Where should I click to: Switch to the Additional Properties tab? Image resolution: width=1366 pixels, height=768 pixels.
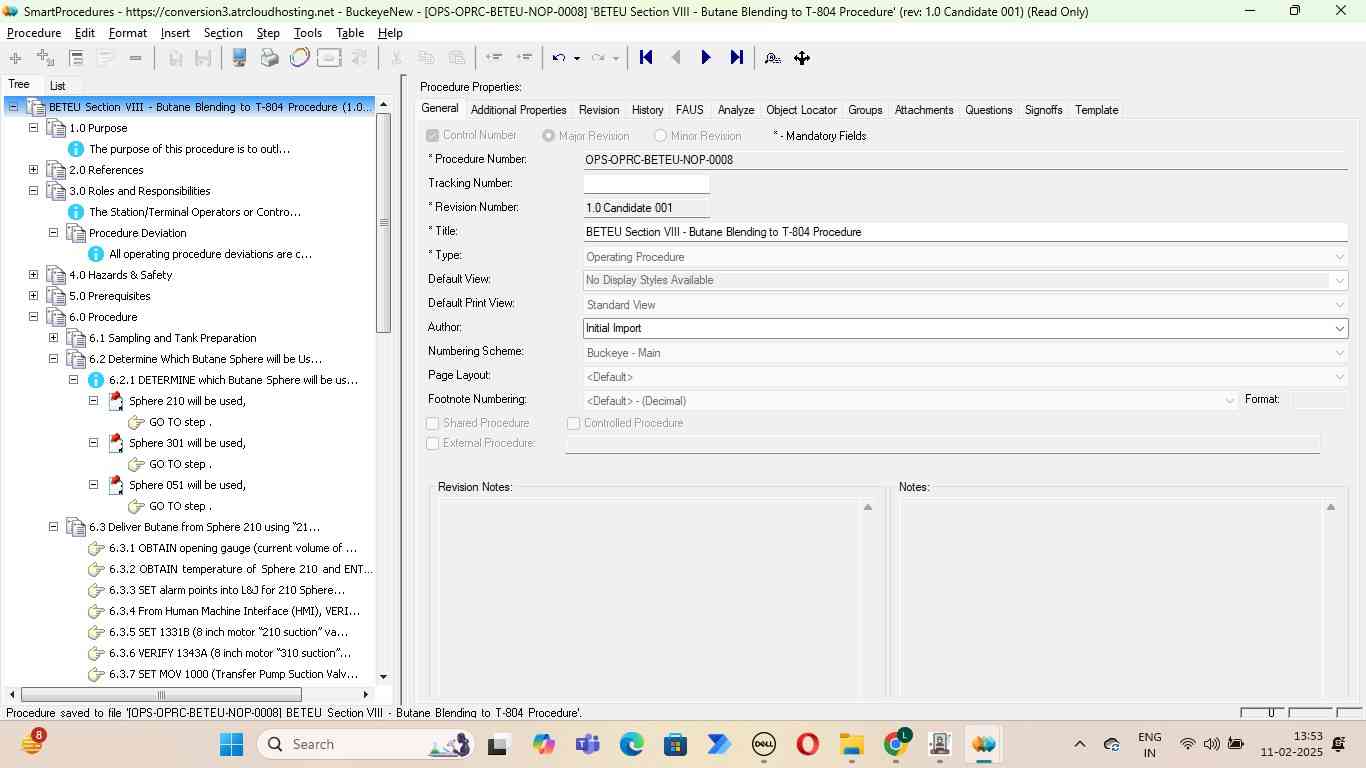[x=518, y=110]
